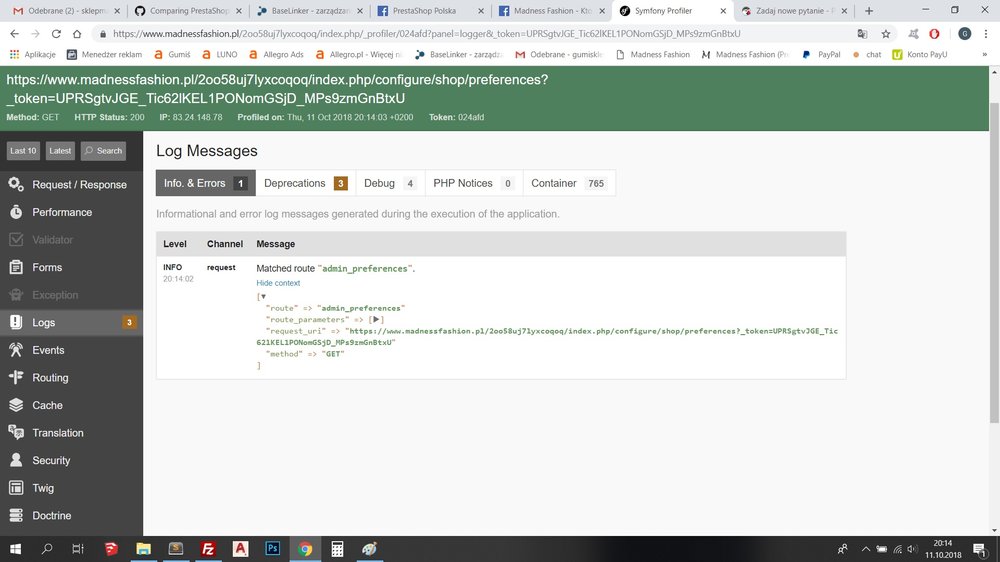Open the PayPal bookmark
Image resolution: width=1000 pixels, height=562 pixels.
pos(821,54)
